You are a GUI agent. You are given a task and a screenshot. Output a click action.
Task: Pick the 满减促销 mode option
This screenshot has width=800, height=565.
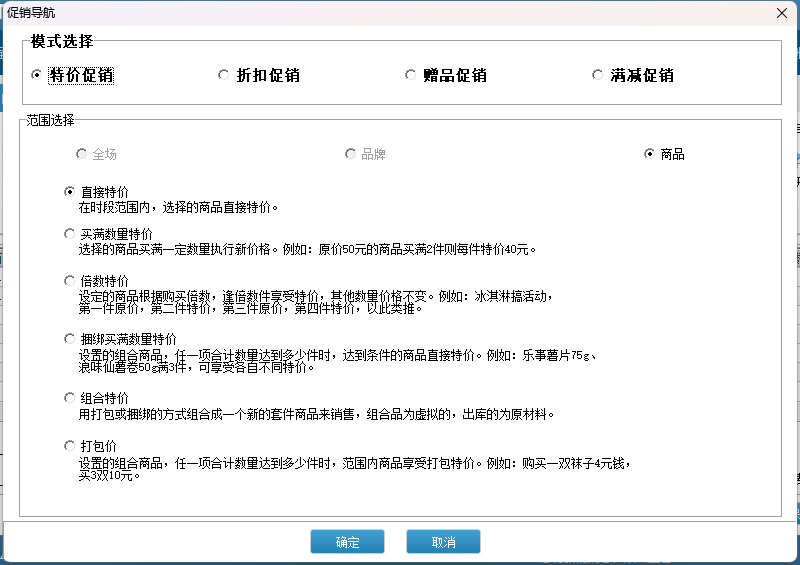(x=597, y=75)
